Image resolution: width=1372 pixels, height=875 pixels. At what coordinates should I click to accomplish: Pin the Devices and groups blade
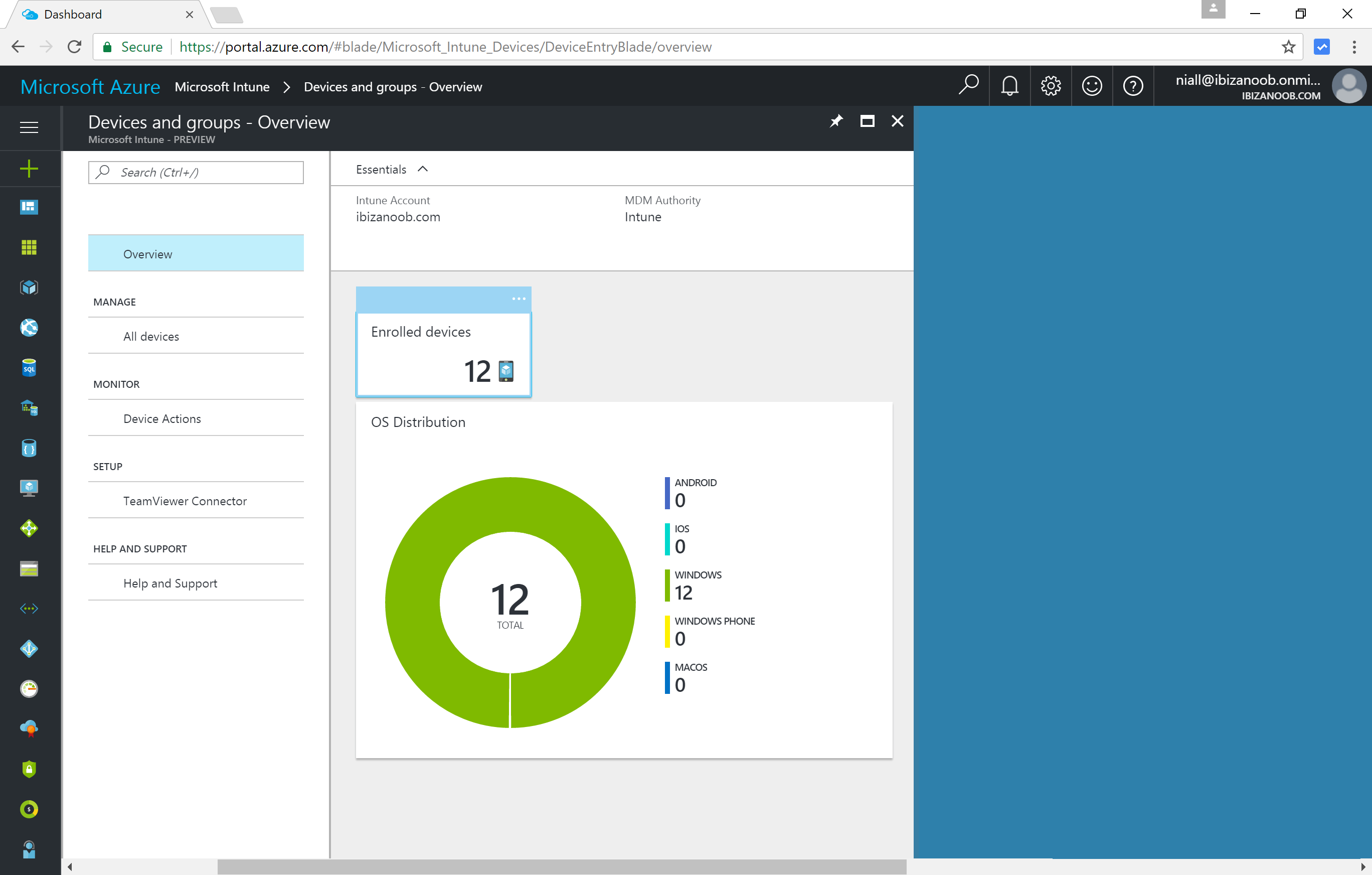tap(836, 121)
